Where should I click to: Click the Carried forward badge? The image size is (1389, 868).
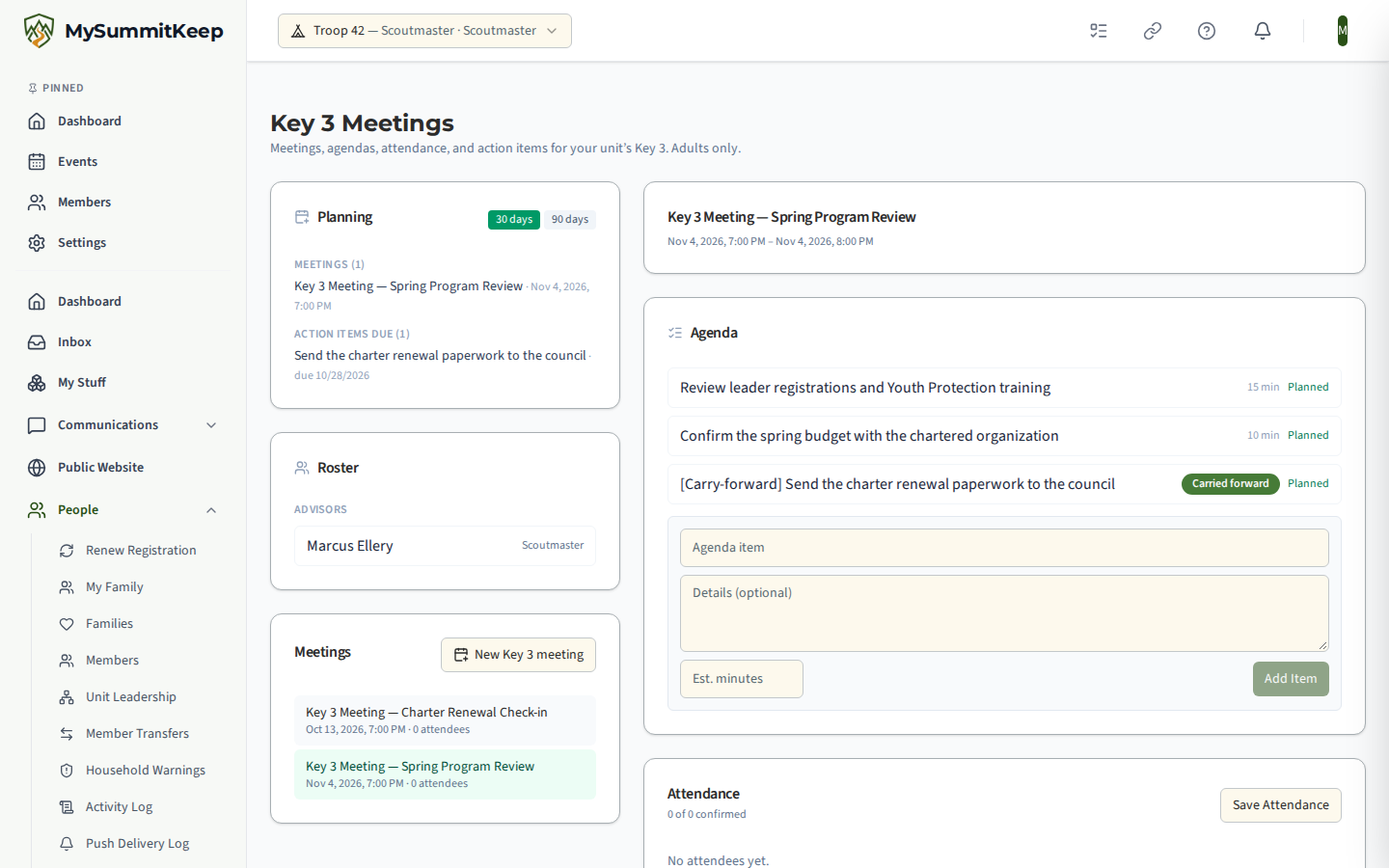[1231, 484]
